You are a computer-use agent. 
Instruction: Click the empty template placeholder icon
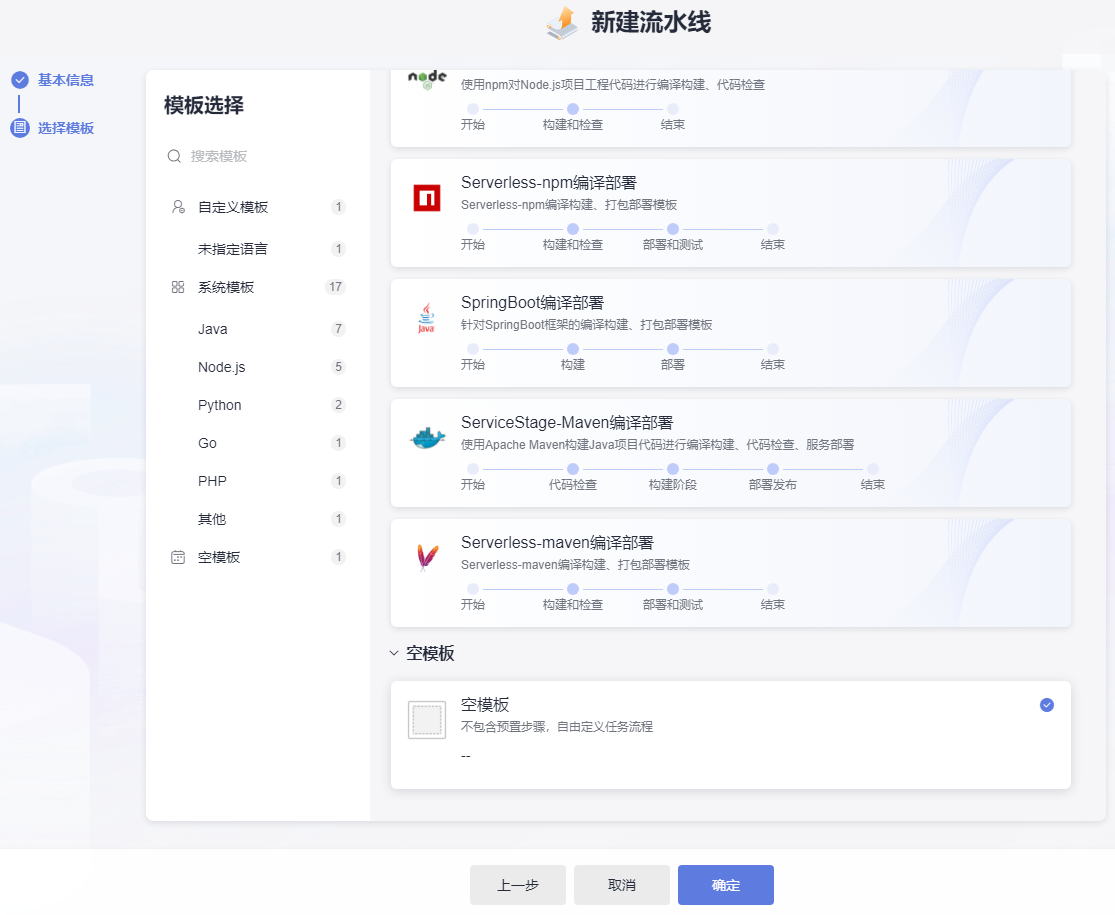tap(427, 720)
